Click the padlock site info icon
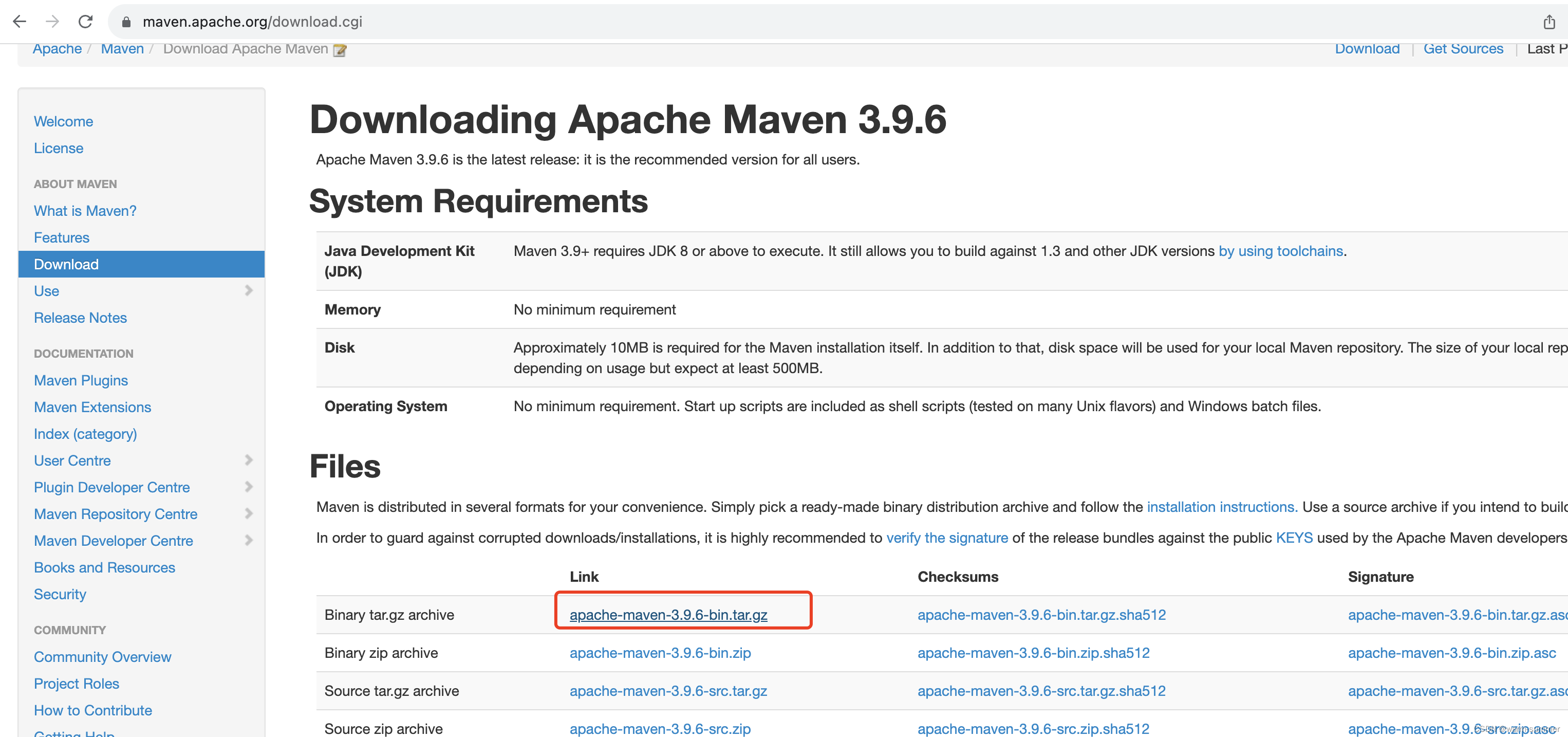The image size is (1568, 737). pos(126,22)
